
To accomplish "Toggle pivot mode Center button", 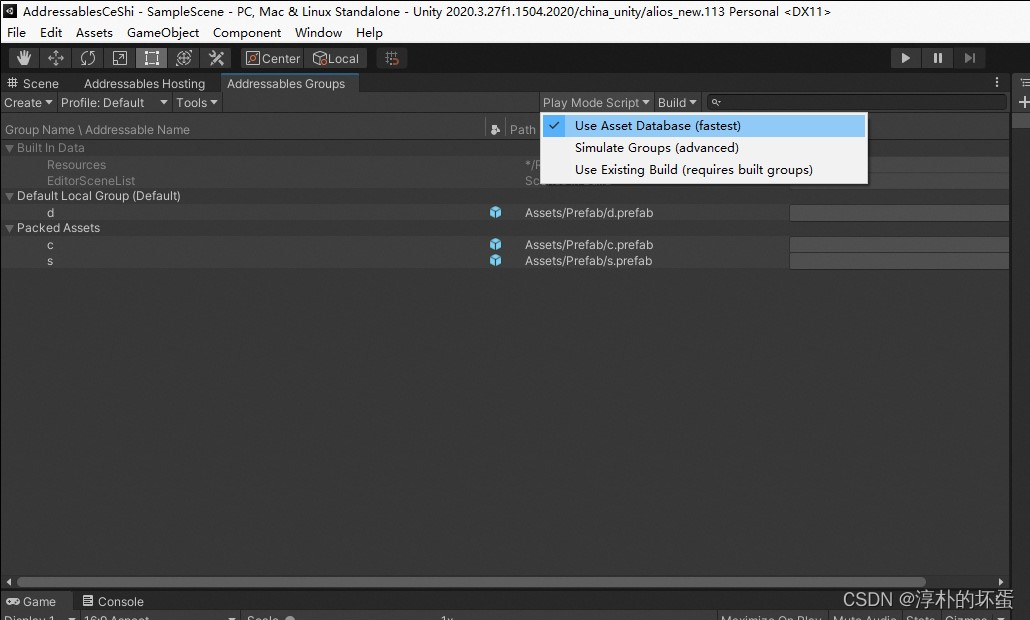I will (272, 58).
